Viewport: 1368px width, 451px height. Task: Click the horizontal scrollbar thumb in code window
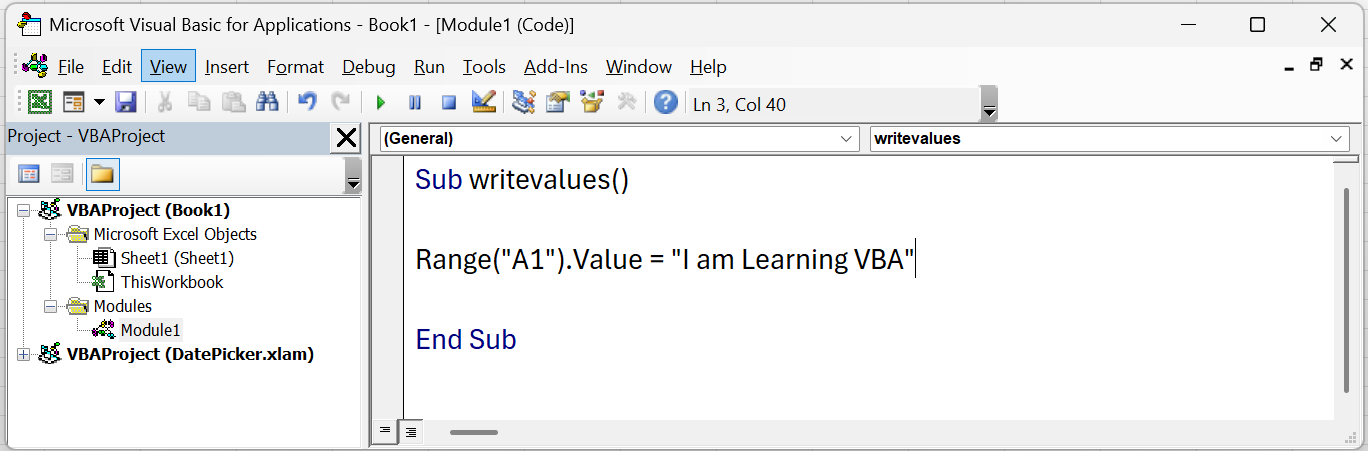[473, 432]
